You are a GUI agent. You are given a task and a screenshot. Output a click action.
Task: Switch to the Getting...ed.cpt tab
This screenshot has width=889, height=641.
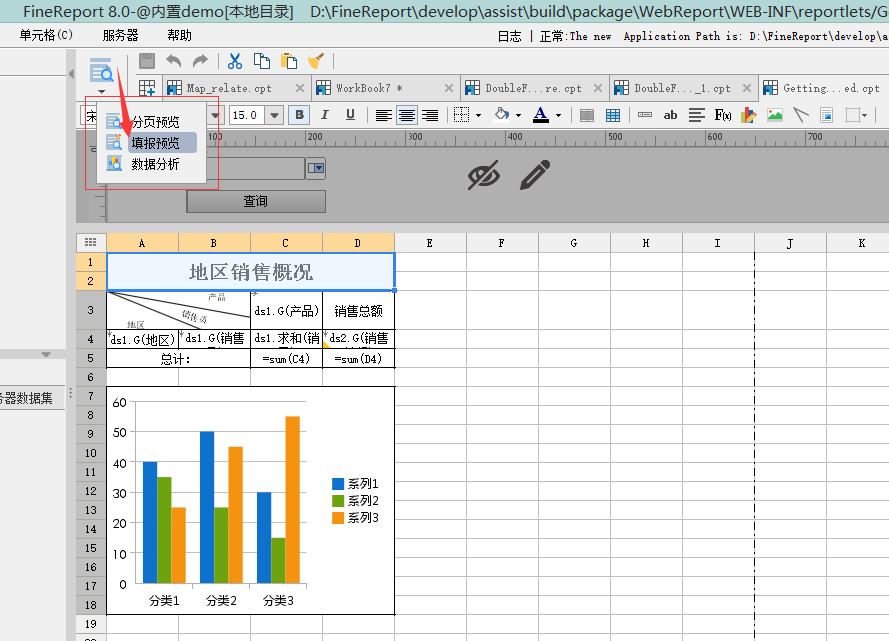coord(831,88)
